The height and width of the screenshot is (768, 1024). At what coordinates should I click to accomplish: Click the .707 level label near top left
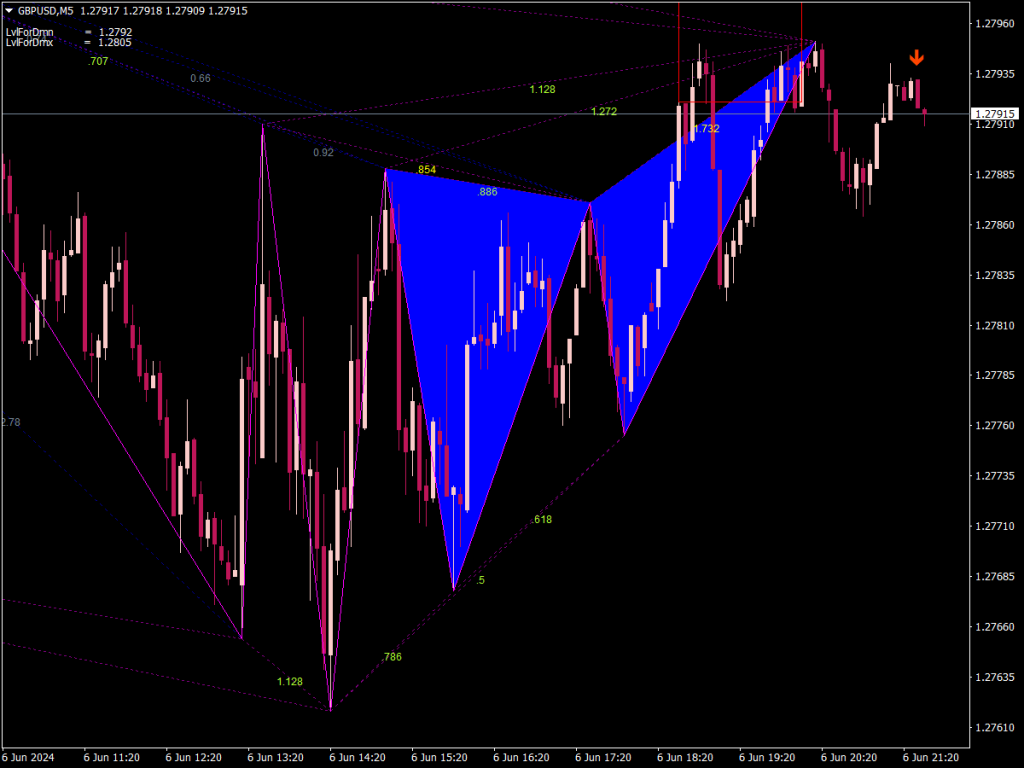[x=96, y=61]
